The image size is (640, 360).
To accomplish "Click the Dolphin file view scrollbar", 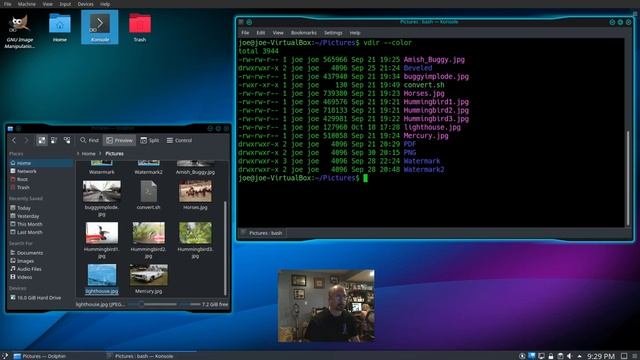I will tap(225, 248).
